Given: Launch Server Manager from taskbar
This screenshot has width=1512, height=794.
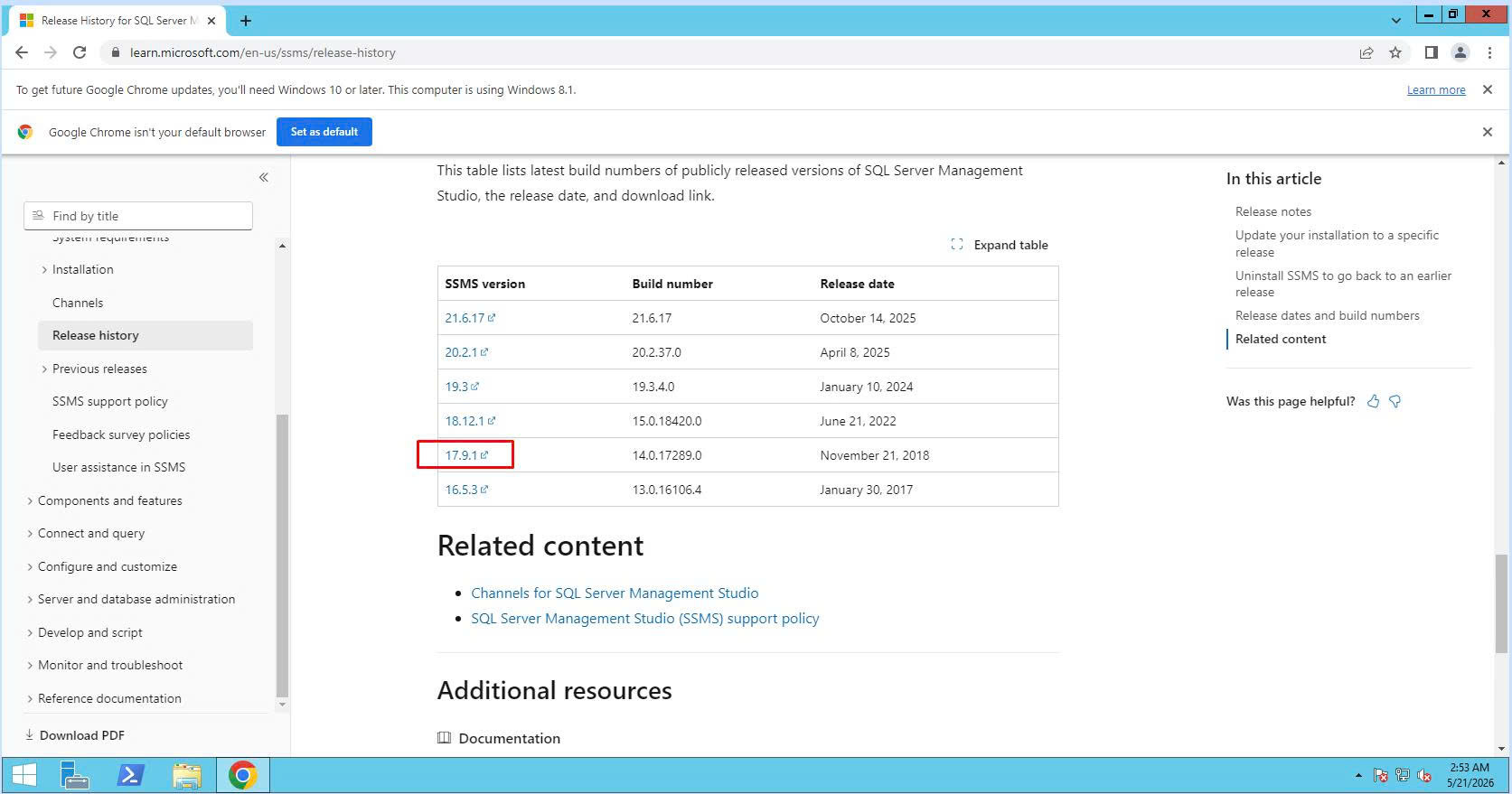Looking at the screenshot, I should point(74,775).
